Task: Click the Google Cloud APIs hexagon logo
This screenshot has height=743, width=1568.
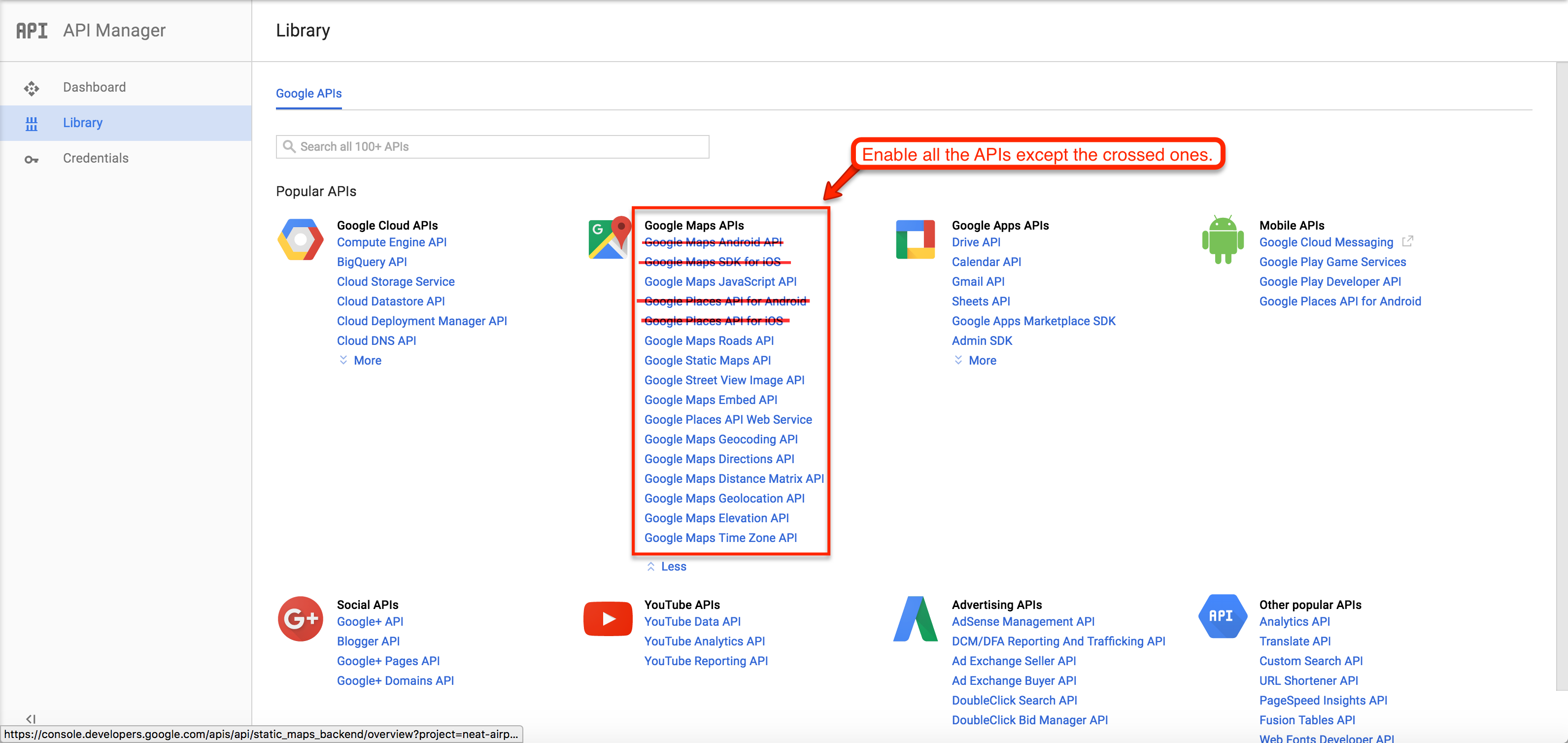Action: [301, 239]
